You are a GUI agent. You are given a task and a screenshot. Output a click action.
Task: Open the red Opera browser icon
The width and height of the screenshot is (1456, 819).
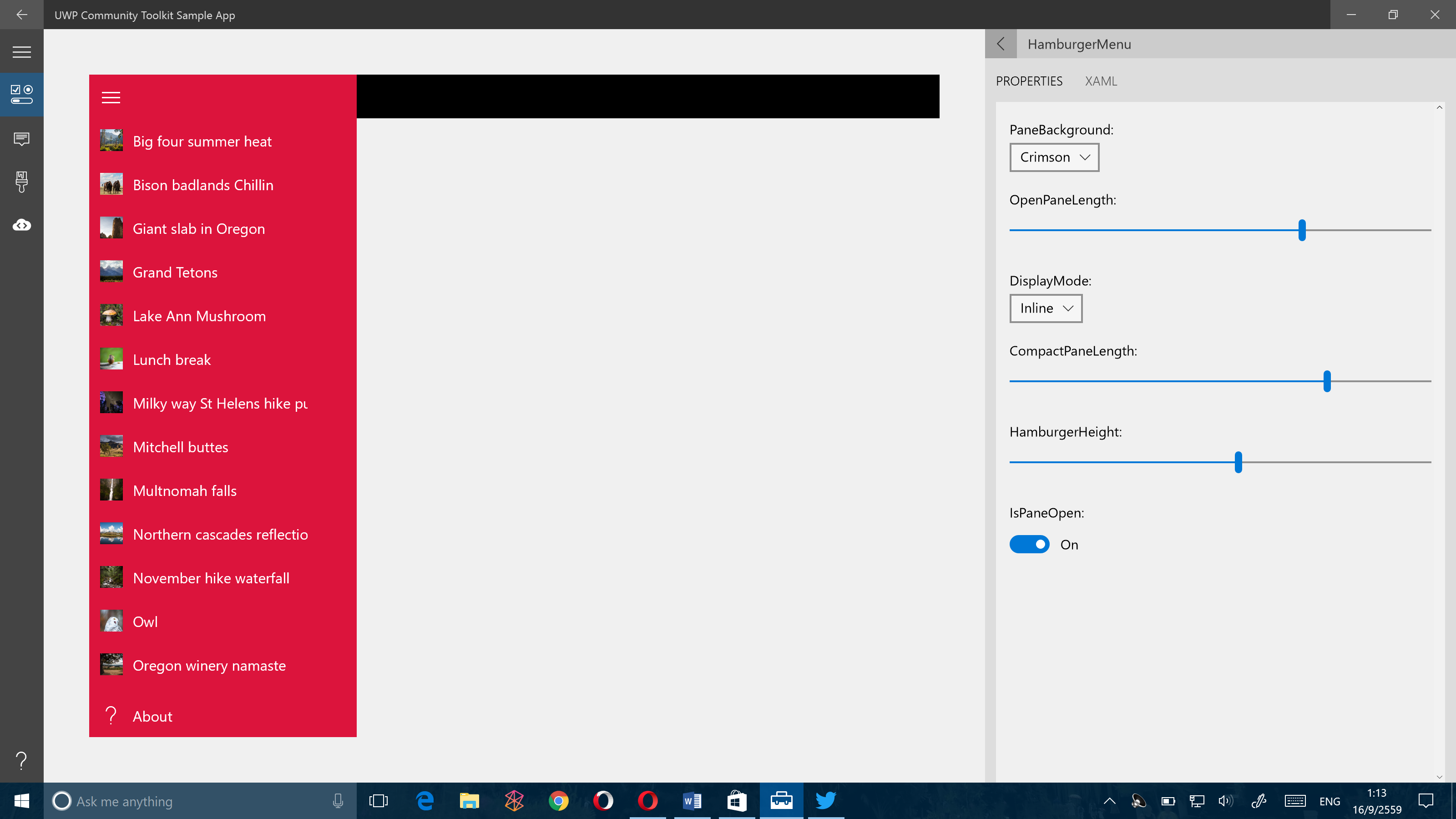tap(648, 801)
